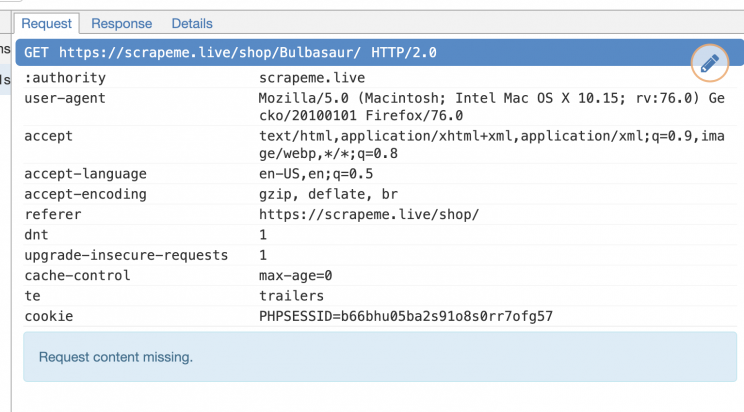744x412 pixels.
Task: Select the upgrade-insecure-requests header name
Action: (126, 255)
